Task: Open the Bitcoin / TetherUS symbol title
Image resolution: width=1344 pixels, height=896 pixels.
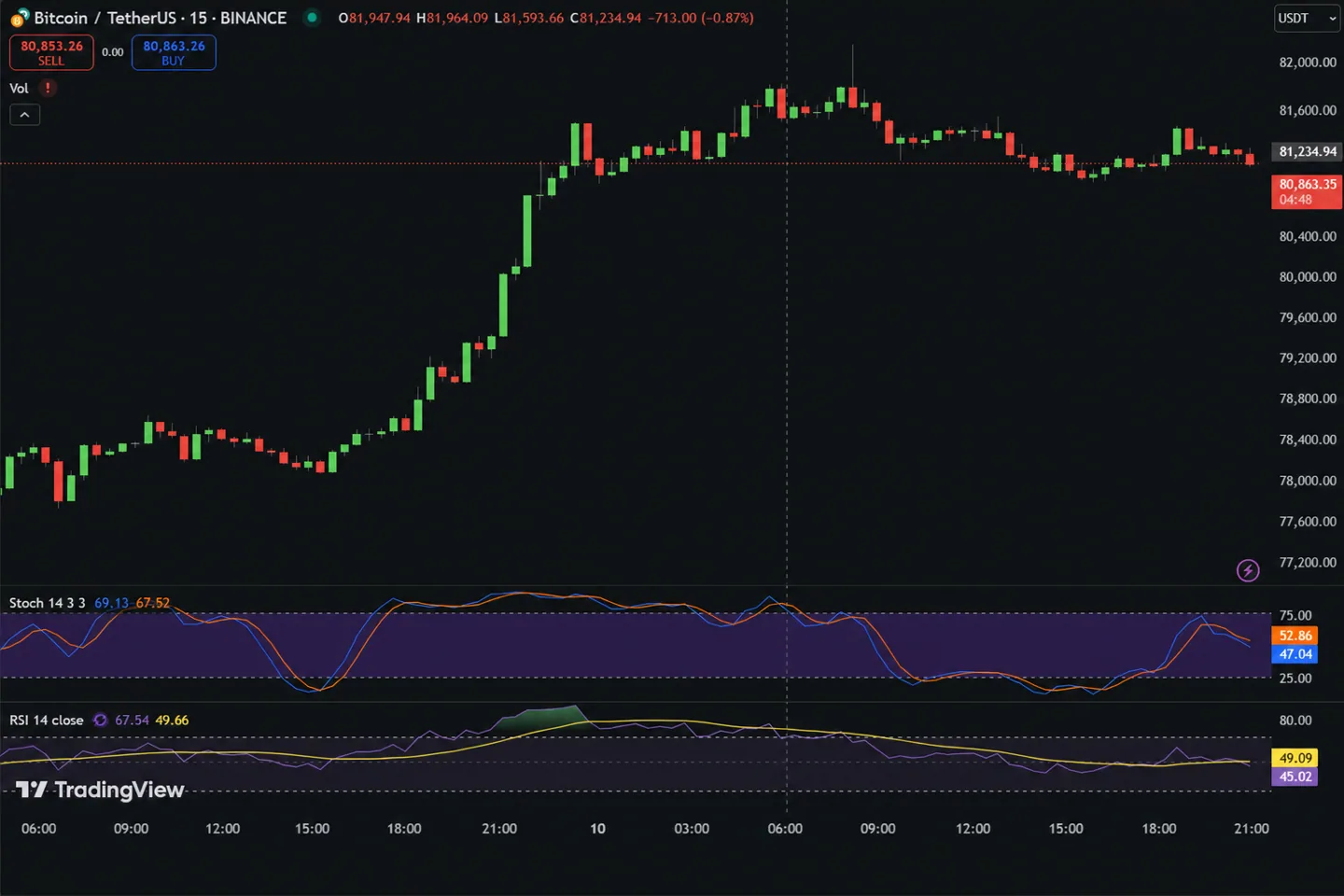Action: [x=160, y=18]
